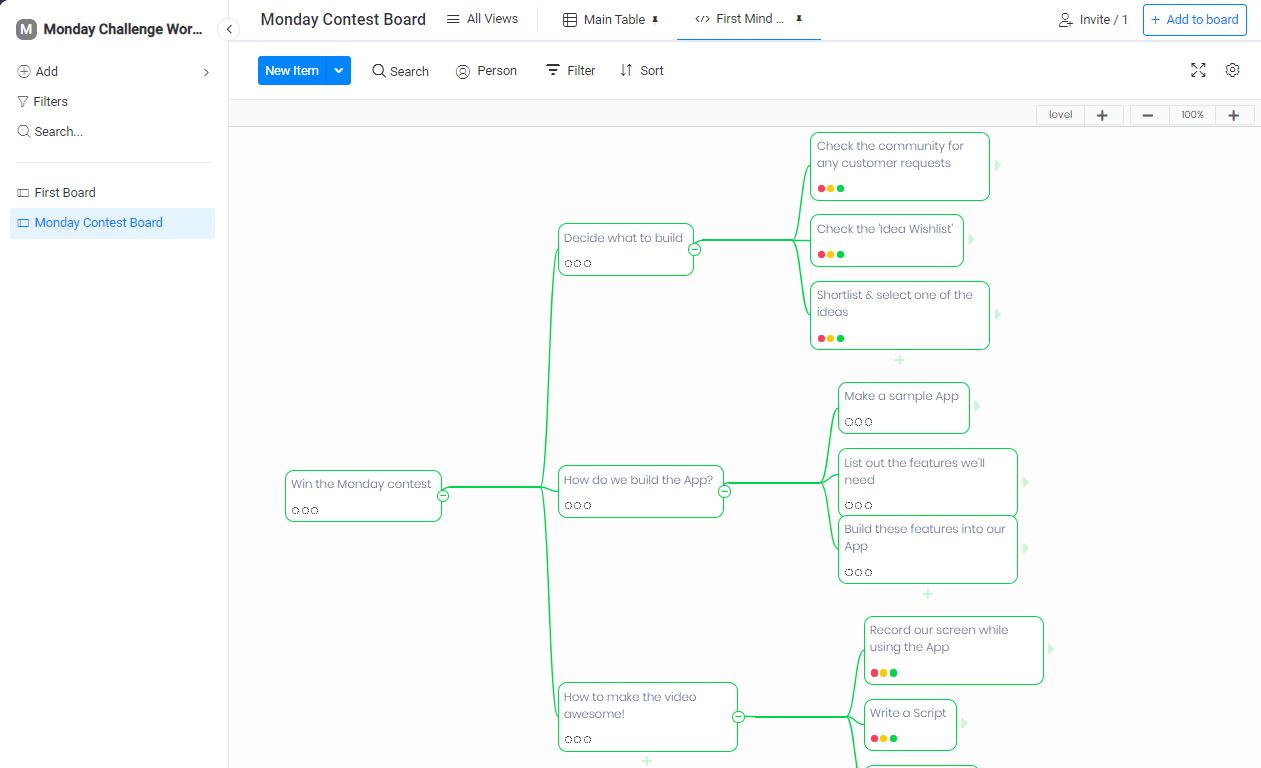Add sibling below video awesome node with plus
The image size is (1261, 768).
[x=647, y=761]
